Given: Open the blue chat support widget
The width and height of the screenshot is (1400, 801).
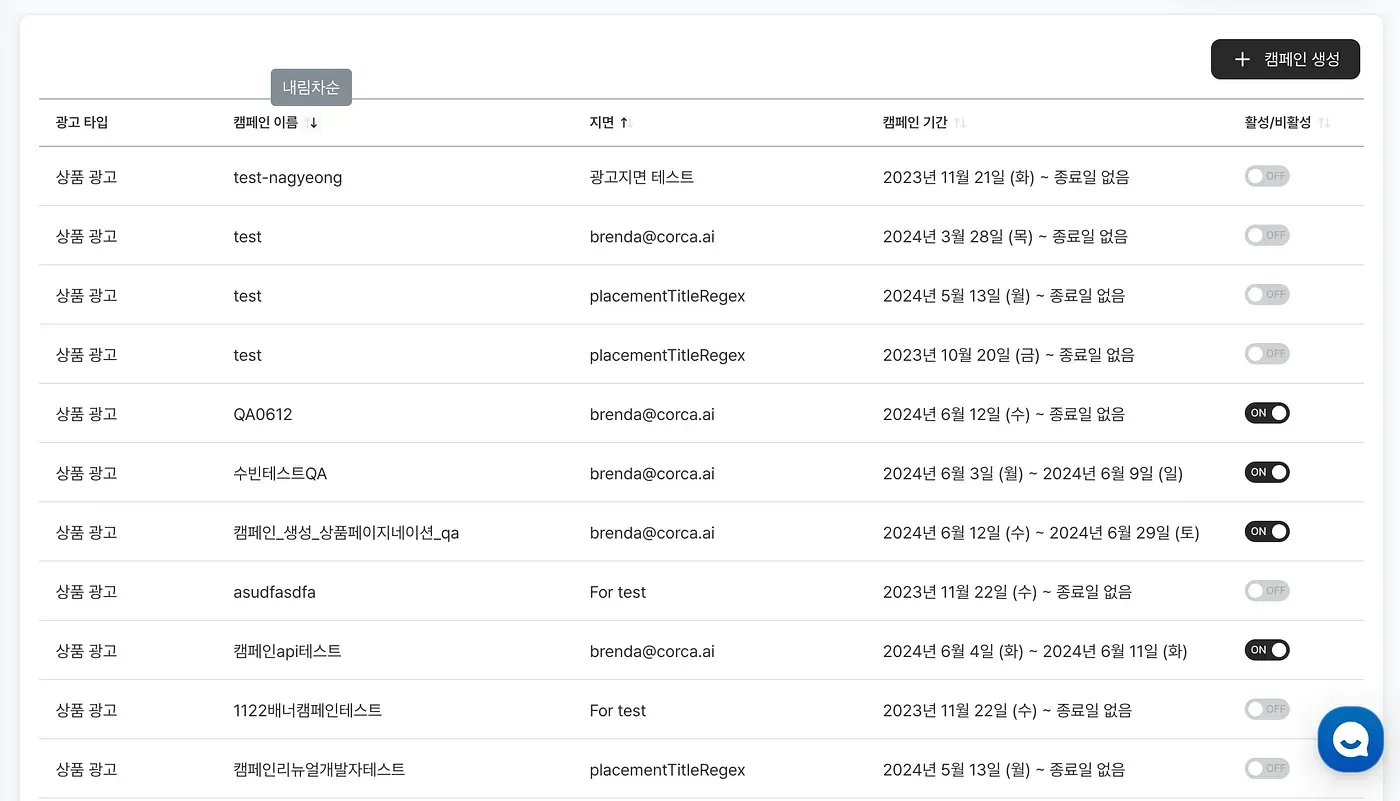Looking at the screenshot, I should [x=1350, y=739].
